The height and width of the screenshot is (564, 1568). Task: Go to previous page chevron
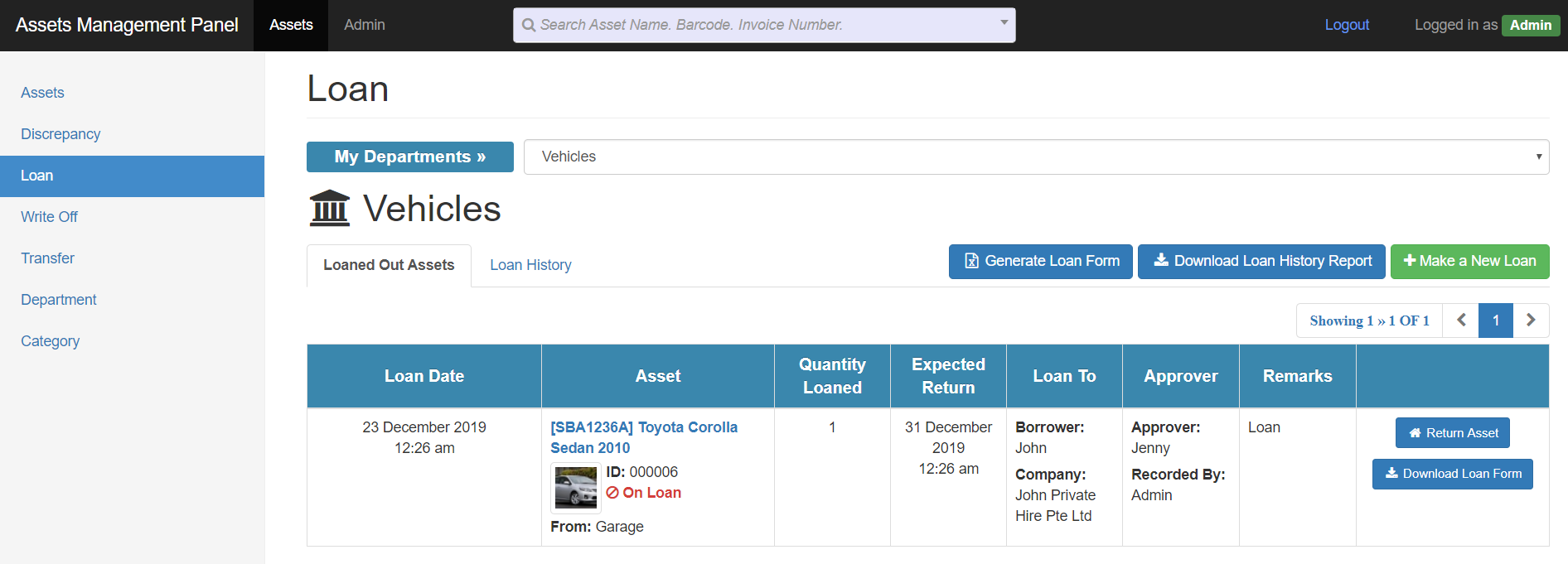coord(1461,321)
